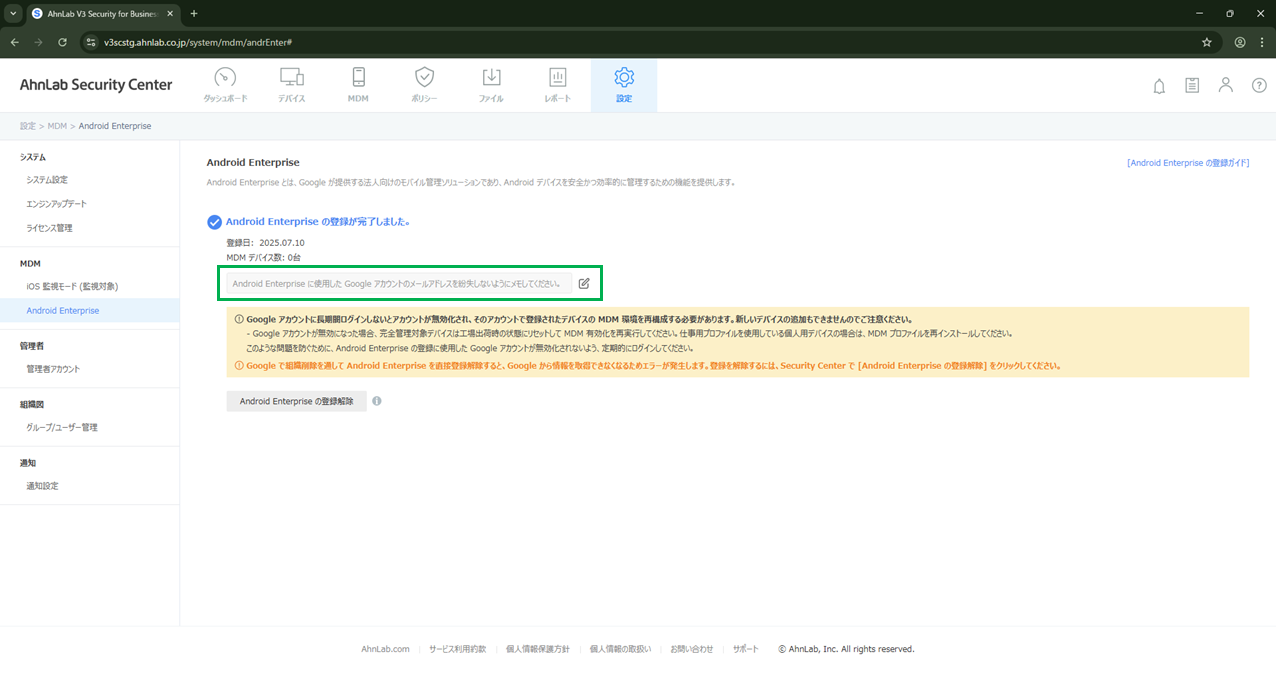The image size is (1276, 693).
Task: Open グループ/ユーザー管理 in the sidebar
Action: pyautogui.click(x=62, y=427)
